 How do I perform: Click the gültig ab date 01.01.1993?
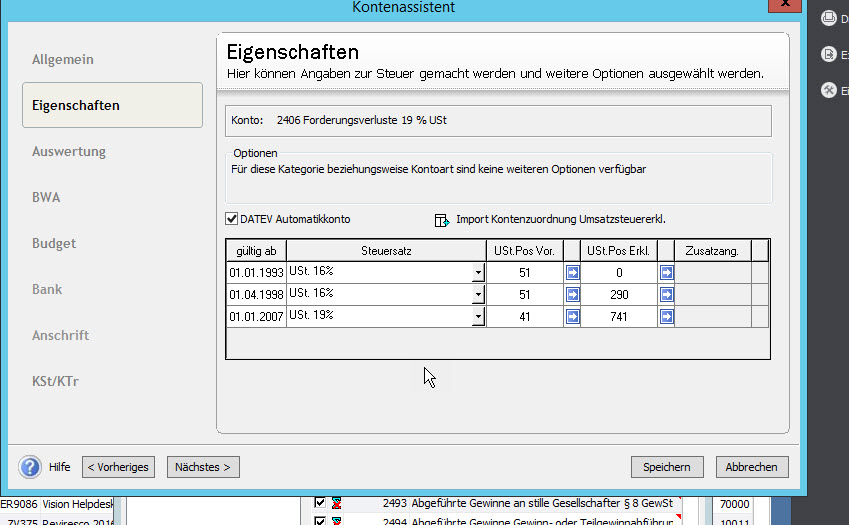pos(256,273)
